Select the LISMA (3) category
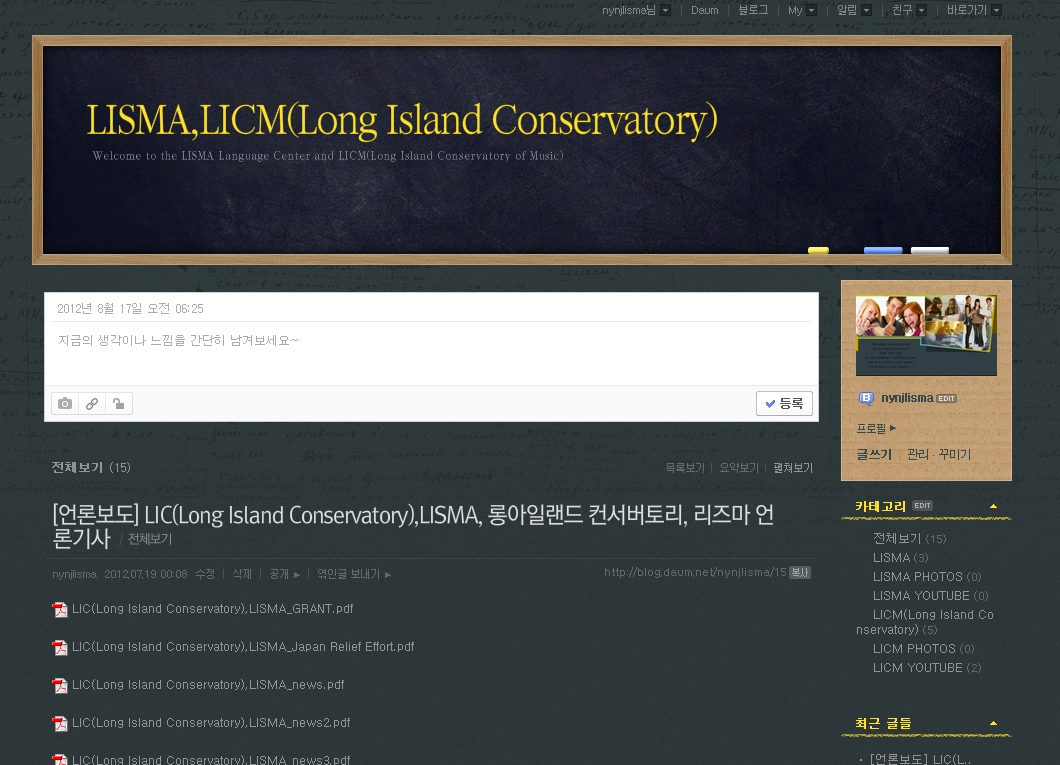The image size is (1060, 765). point(900,558)
